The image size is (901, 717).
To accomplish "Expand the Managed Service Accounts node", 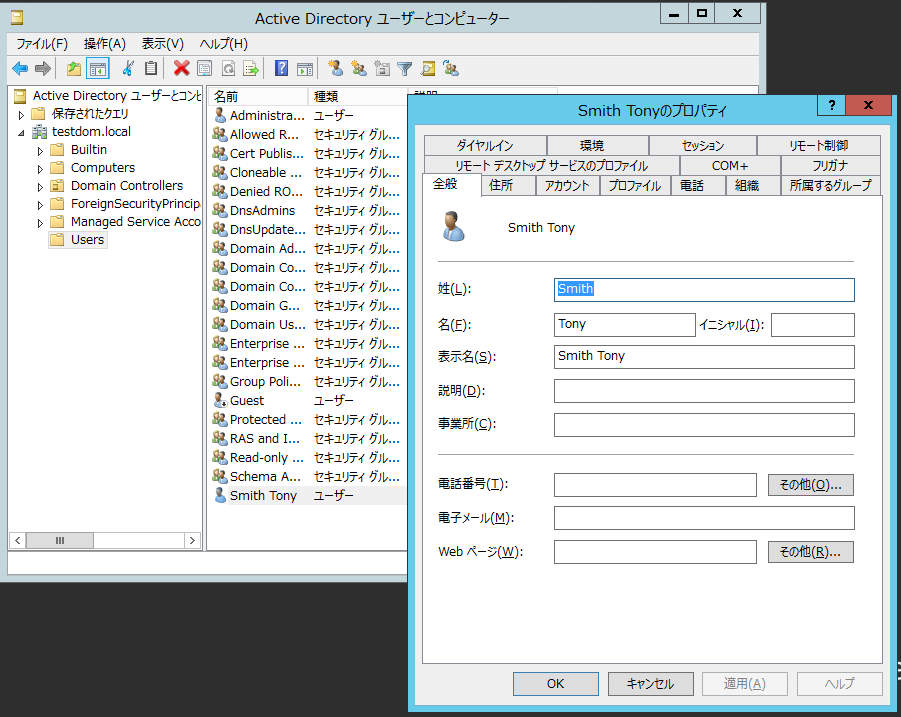I will (x=40, y=223).
